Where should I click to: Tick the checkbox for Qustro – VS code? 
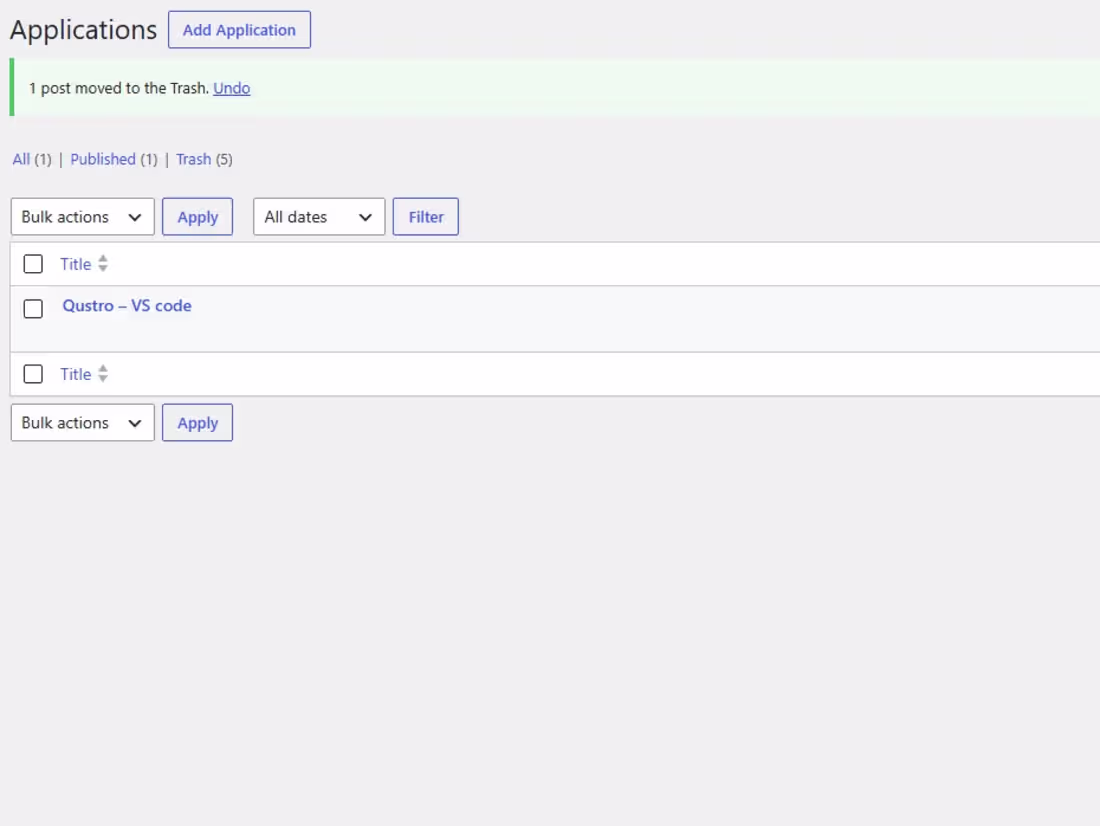pos(33,309)
